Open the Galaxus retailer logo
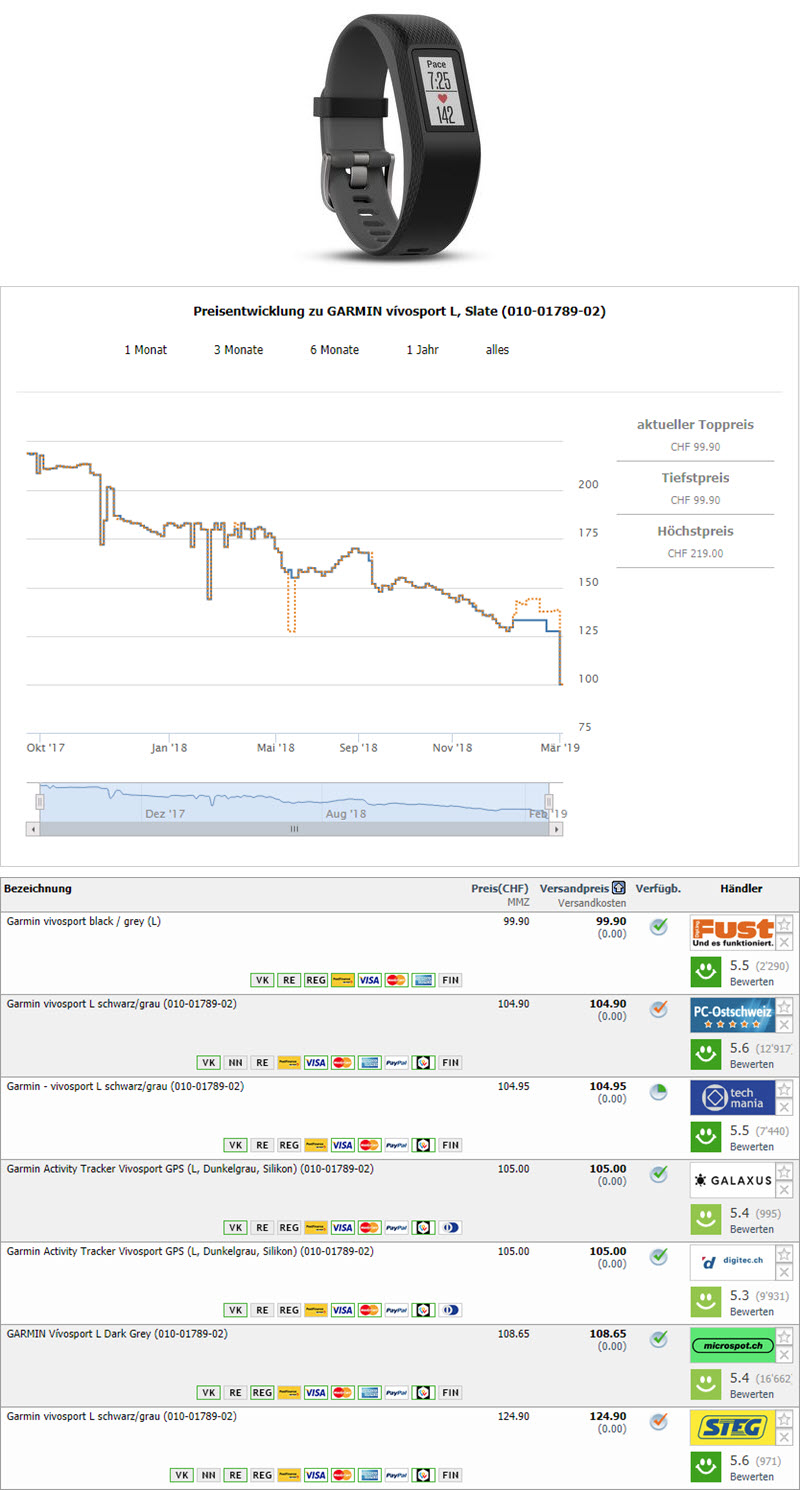Screen dimensions: 800x1490 tap(732, 1180)
